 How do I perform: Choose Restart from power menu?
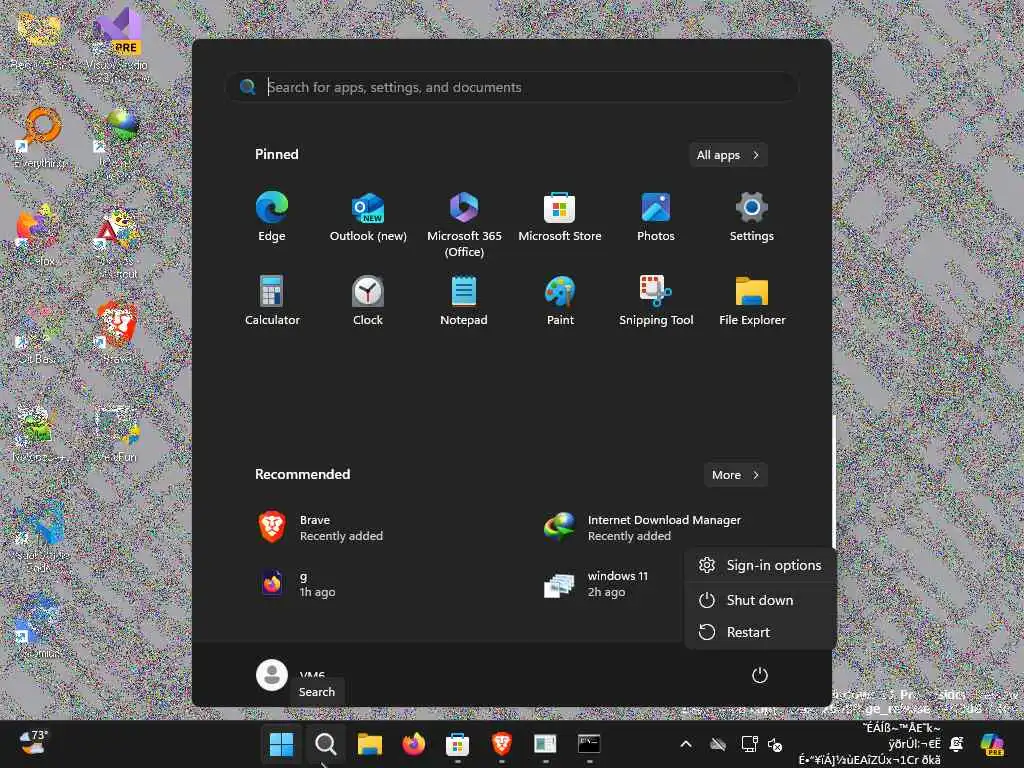[760, 632]
